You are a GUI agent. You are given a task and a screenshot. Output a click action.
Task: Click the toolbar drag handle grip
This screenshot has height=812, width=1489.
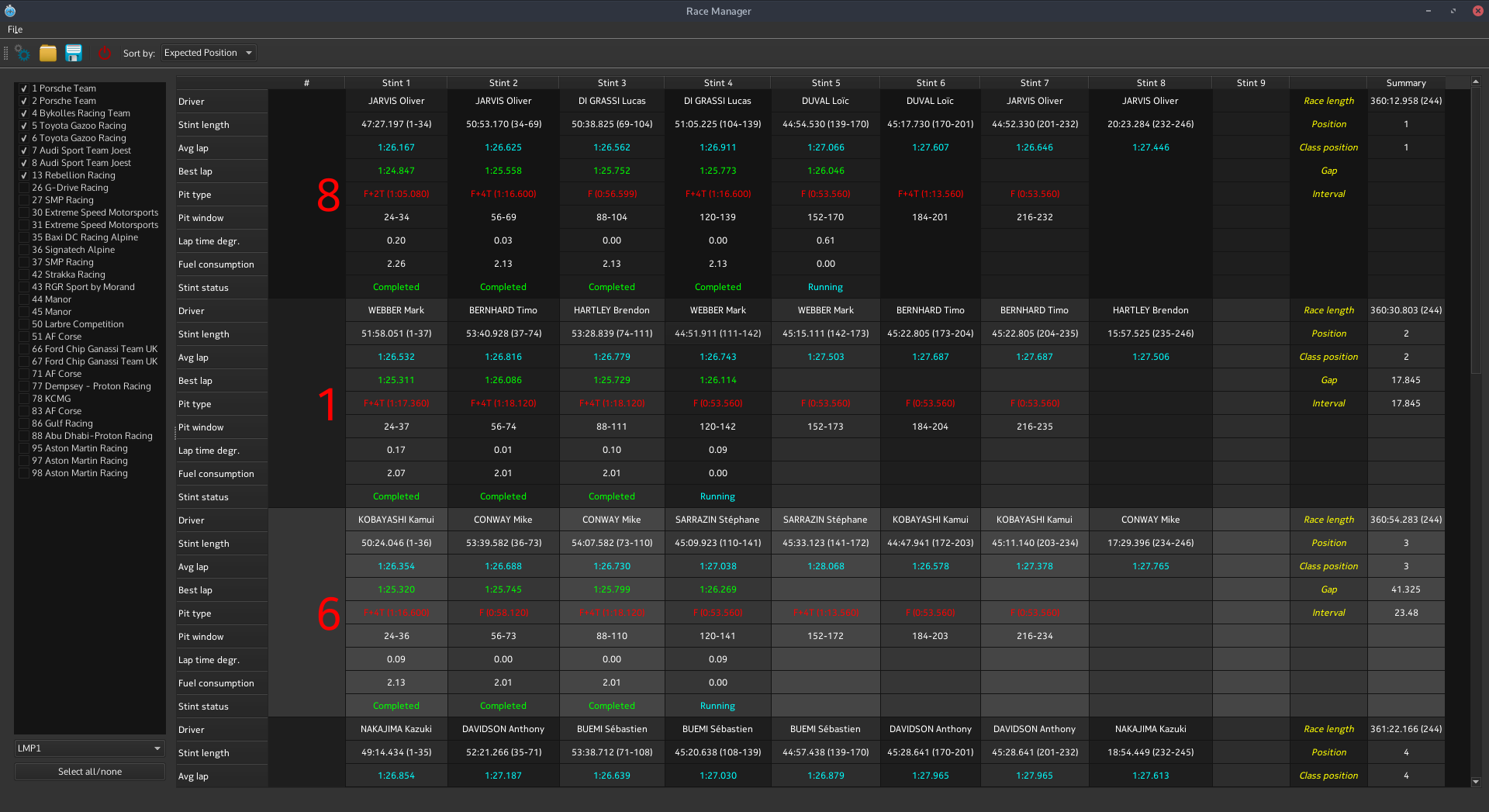tap(6, 54)
